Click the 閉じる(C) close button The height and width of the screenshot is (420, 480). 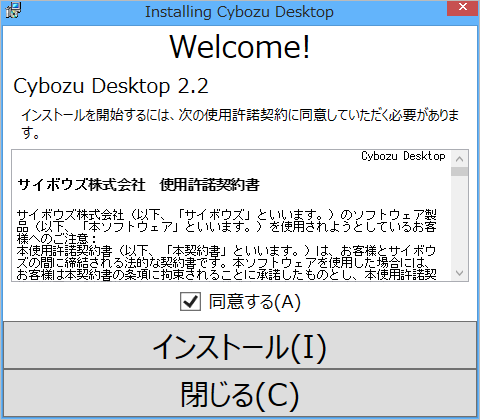[x=240, y=394]
